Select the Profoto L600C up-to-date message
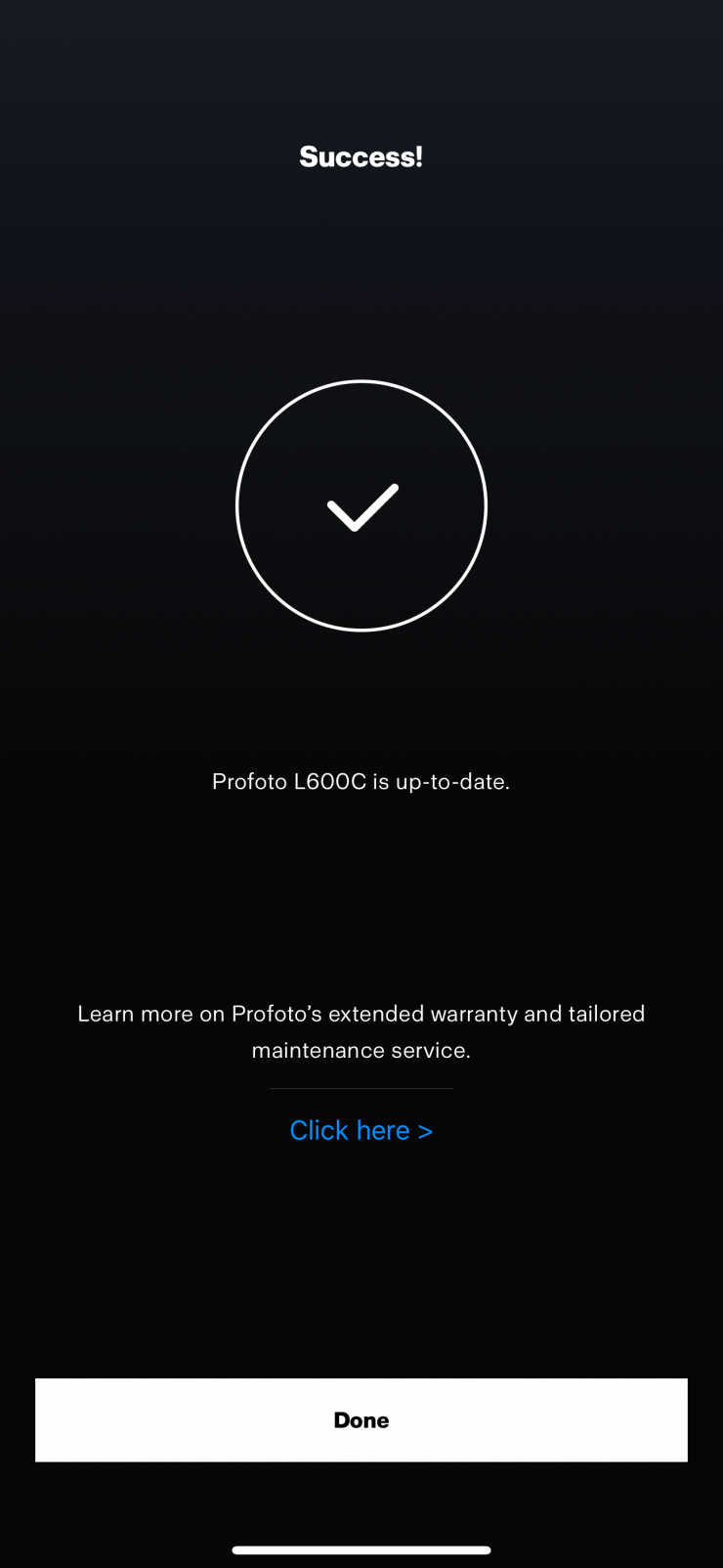 click(x=361, y=781)
